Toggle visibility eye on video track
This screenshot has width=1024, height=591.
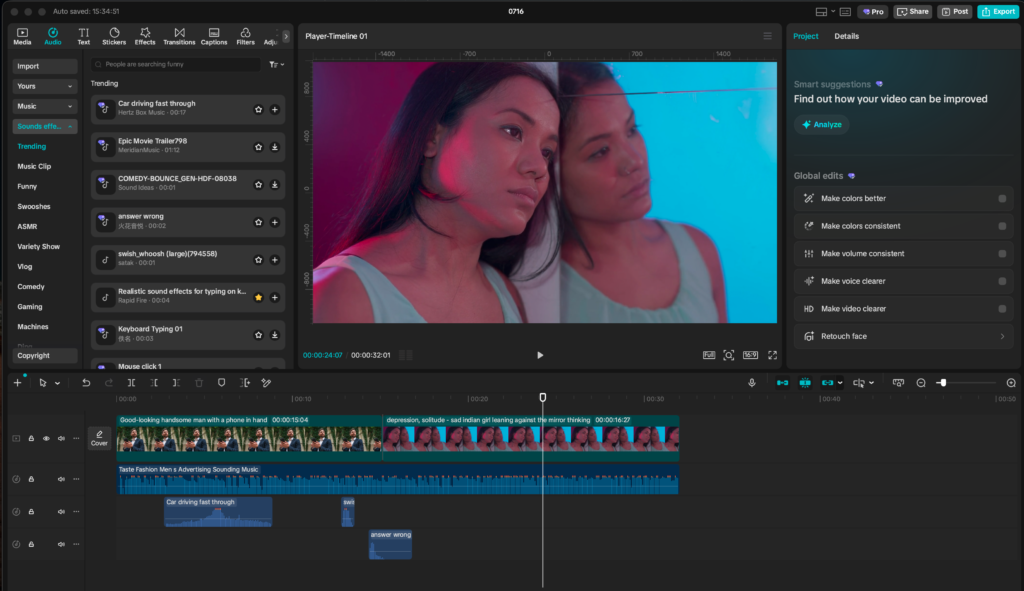pyautogui.click(x=46, y=439)
